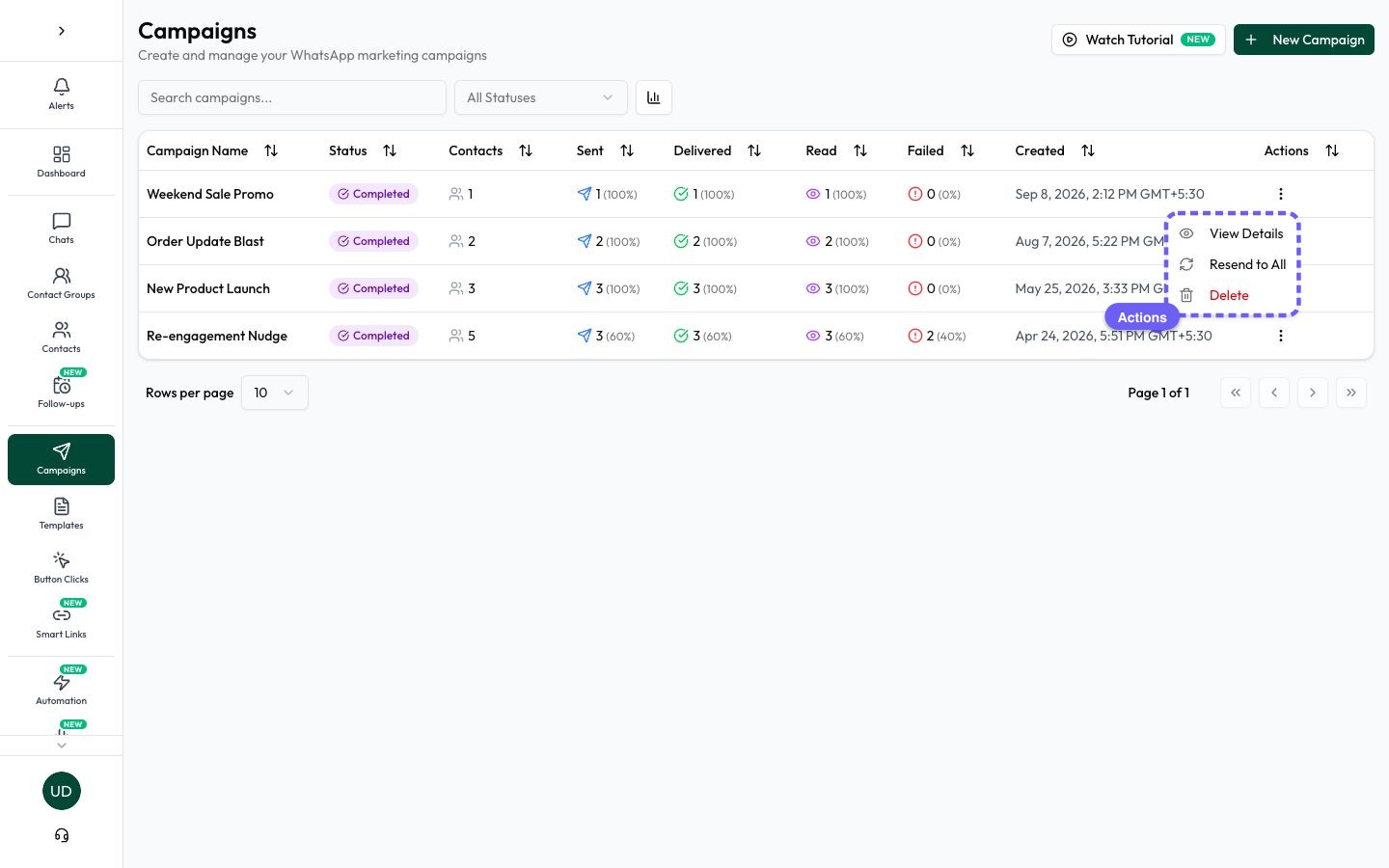Click the New Campaign button
The width and height of the screenshot is (1389, 868).
(x=1304, y=40)
